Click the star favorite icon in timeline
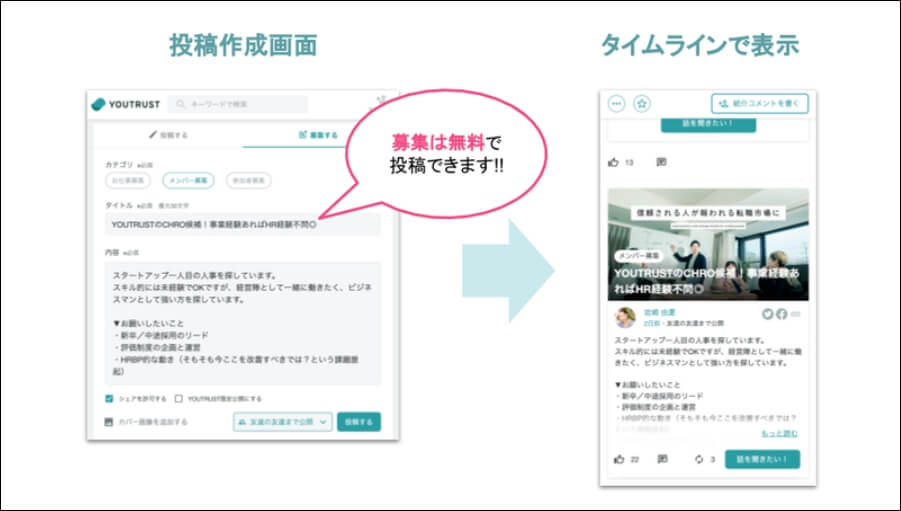 [642, 104]
